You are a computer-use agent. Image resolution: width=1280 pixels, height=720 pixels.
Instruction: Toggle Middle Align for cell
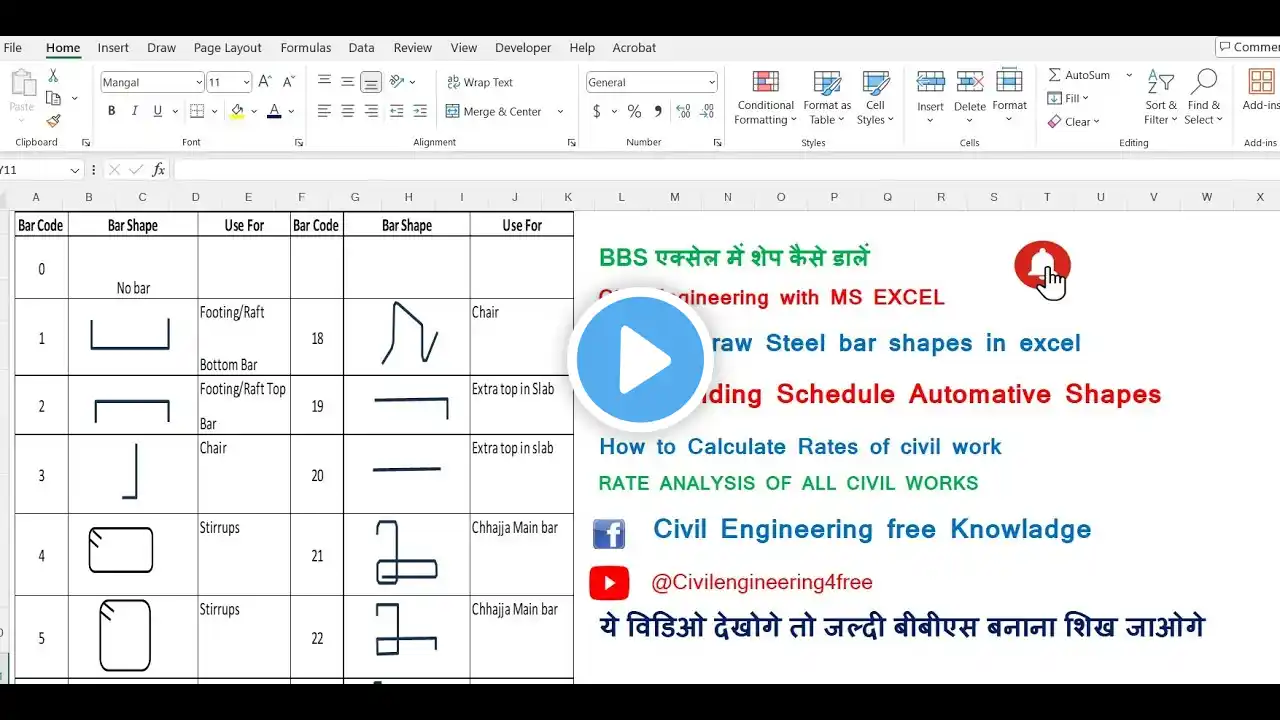pyautogui.click(x=347, y=82)
